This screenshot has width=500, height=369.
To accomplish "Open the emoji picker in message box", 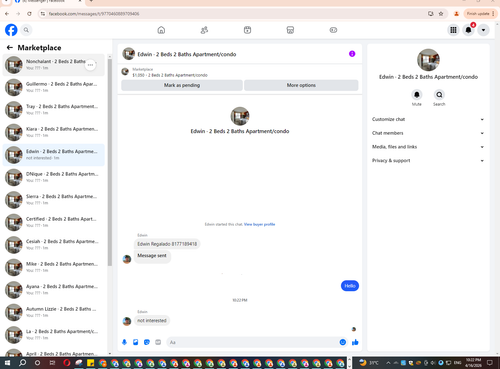I will point(343,342).
